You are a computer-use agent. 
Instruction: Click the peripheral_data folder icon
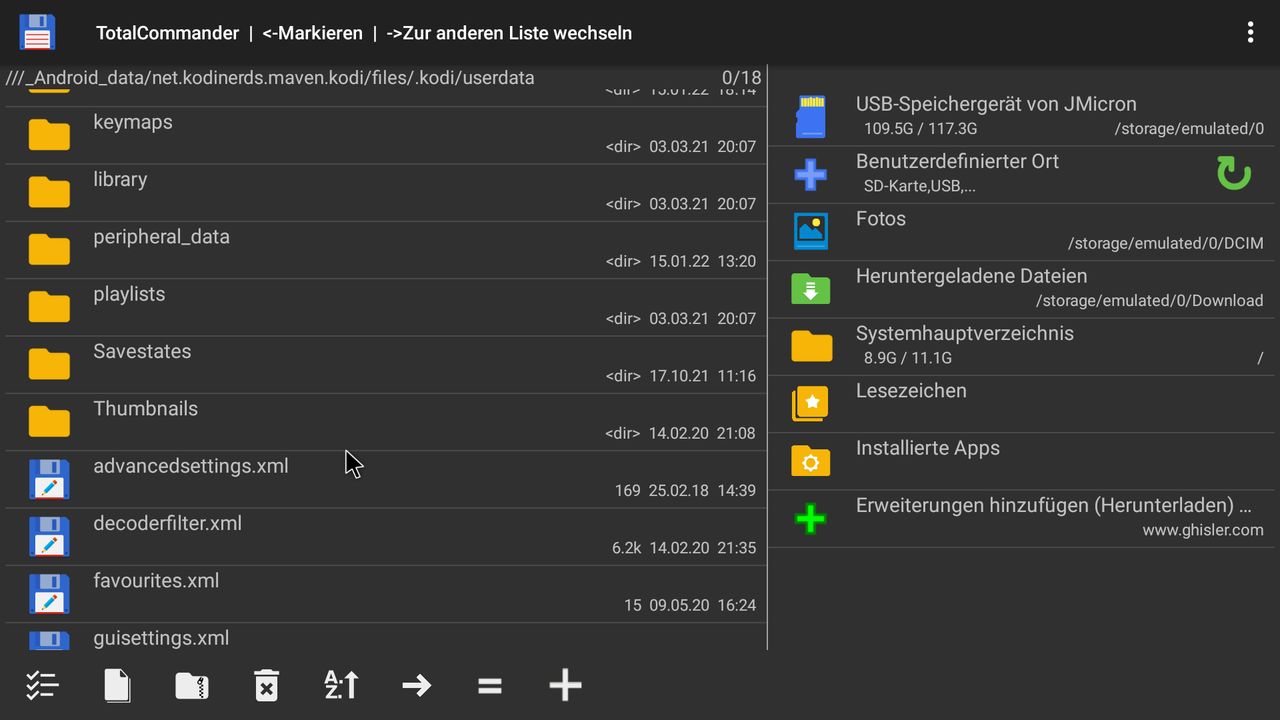click(x=49, y=249)
